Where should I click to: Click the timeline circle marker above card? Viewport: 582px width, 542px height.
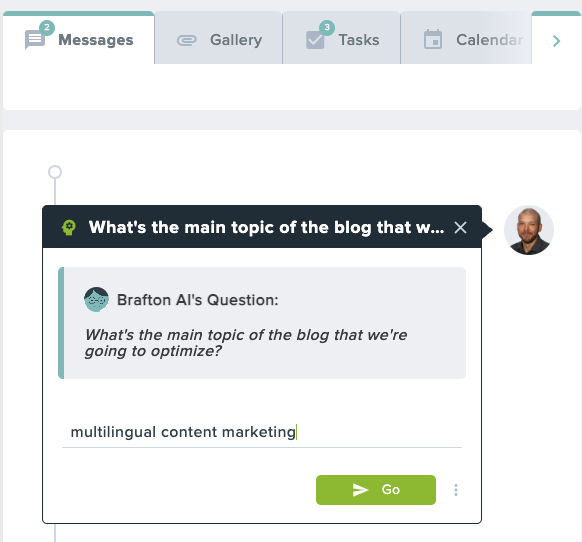coord(55,172)
